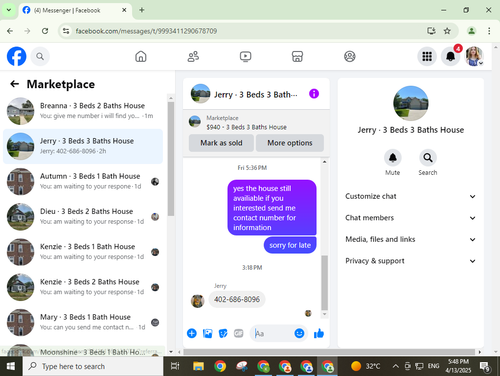Open the Breanna 3 Beds 2 Baths conversation
Screen dimensions: 500x376
(x=83, y=111)
